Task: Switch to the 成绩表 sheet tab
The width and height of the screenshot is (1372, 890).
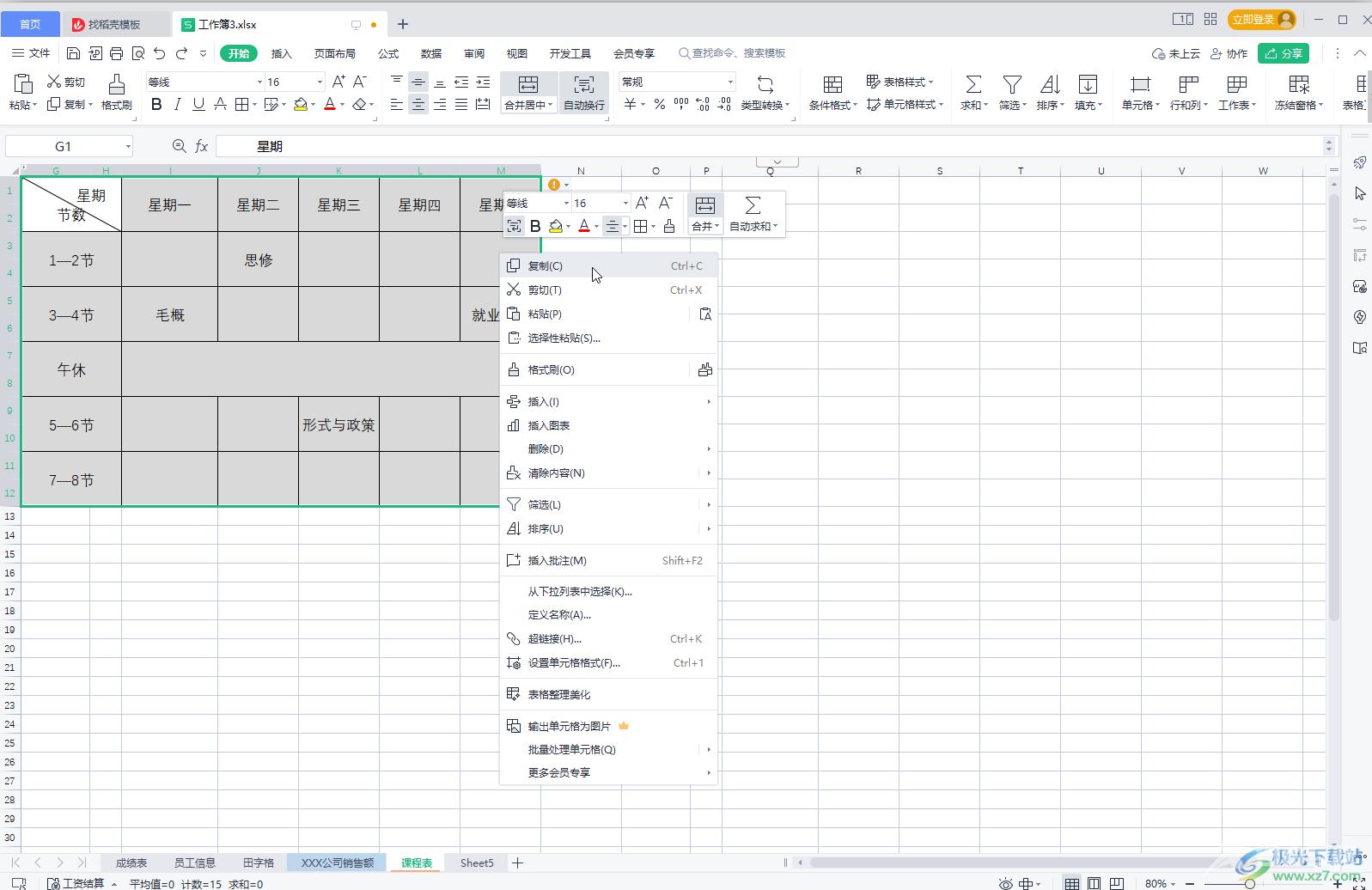Action: pos(131,863)
